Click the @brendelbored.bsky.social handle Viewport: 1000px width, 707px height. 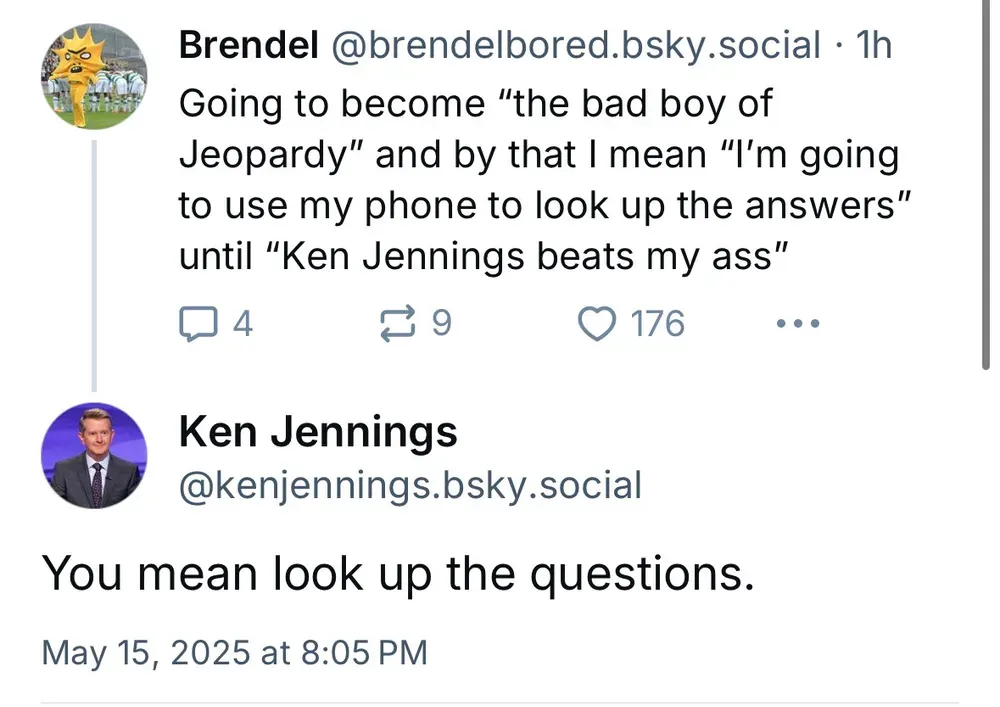point(573,45)
